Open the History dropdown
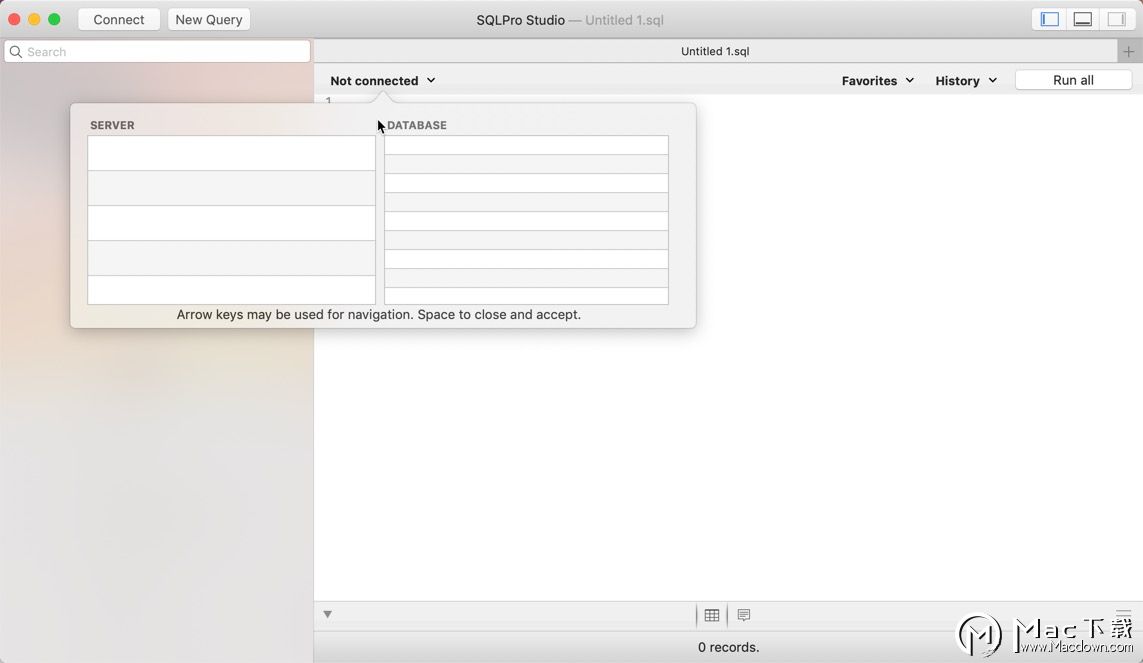The height and width of the screenshot is (663, 1143). coord(966,81)
